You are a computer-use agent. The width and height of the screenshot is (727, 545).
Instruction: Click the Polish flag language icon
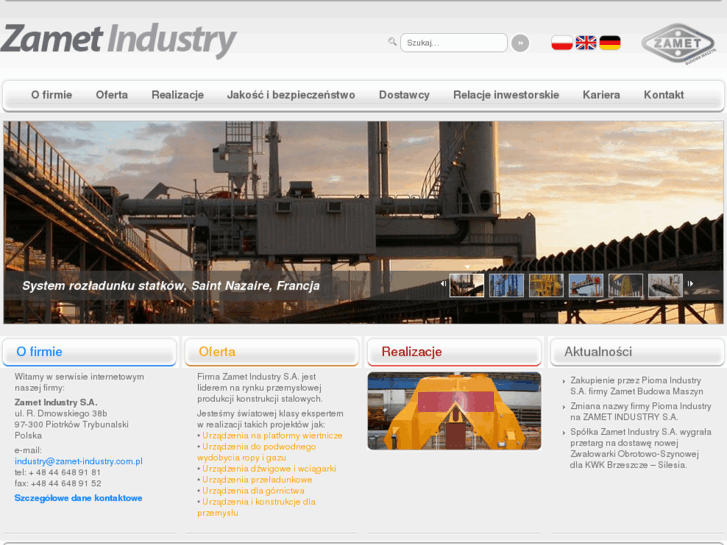point(561,43)
